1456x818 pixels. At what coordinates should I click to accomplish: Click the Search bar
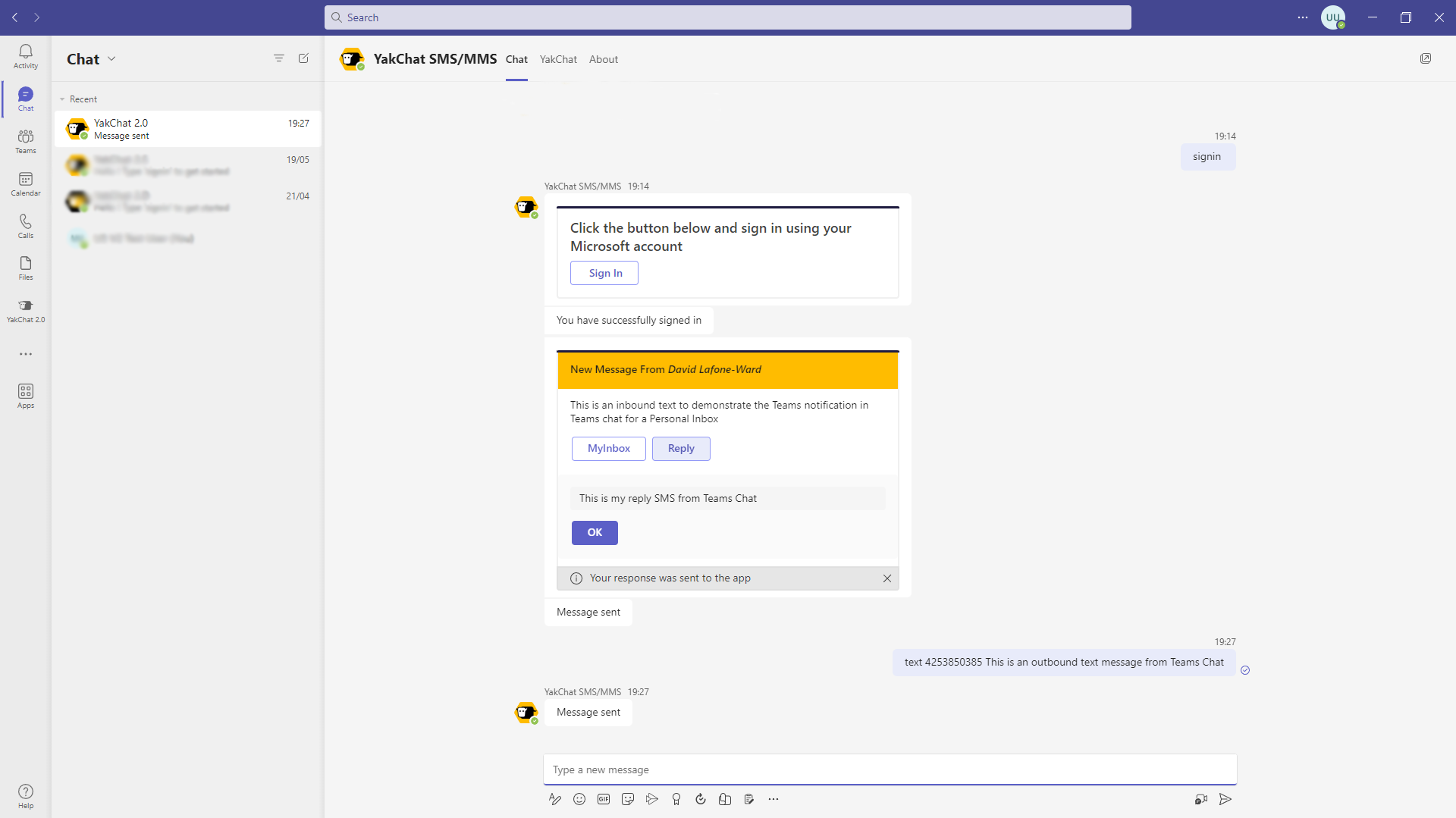[728, 17]
